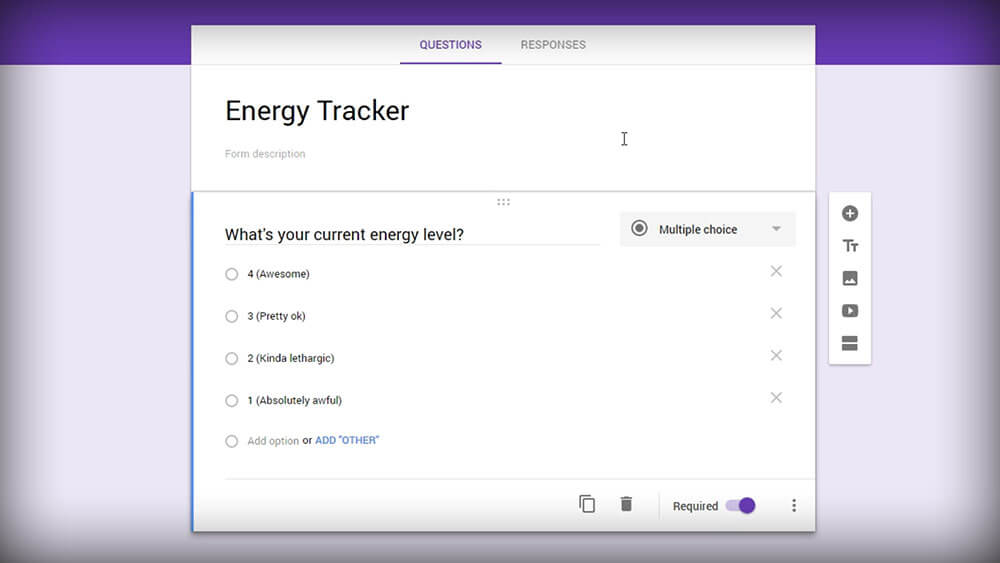Toggle the Required switch off

point(741,506)
